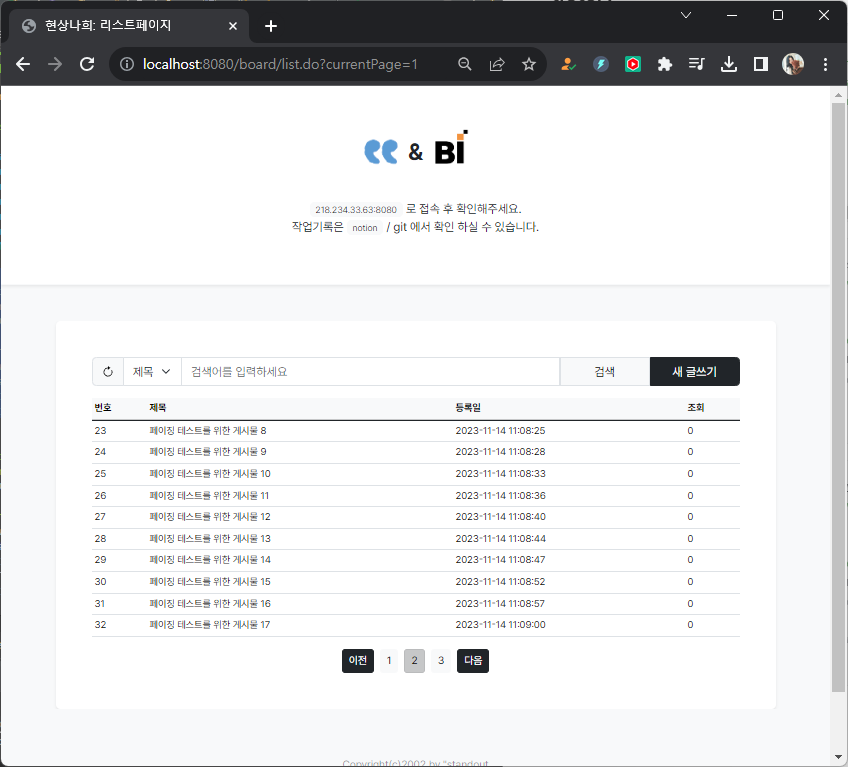Image resolution: width=848 pixels, height=767 pixels.
Task: Click the 번호 column header
Action: click(103, 408)
